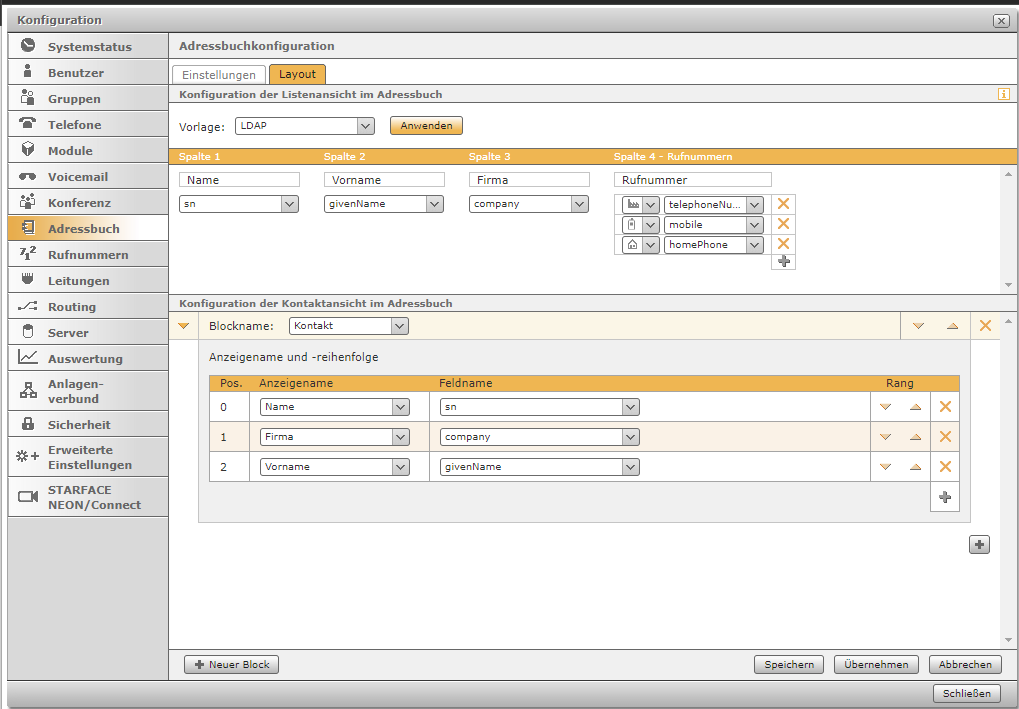The height and width of the screenshot is (709, 1019).
Task: Remove the Firma field row from Kontakt block
Action: pyautogui.click(x=944, y=437)
